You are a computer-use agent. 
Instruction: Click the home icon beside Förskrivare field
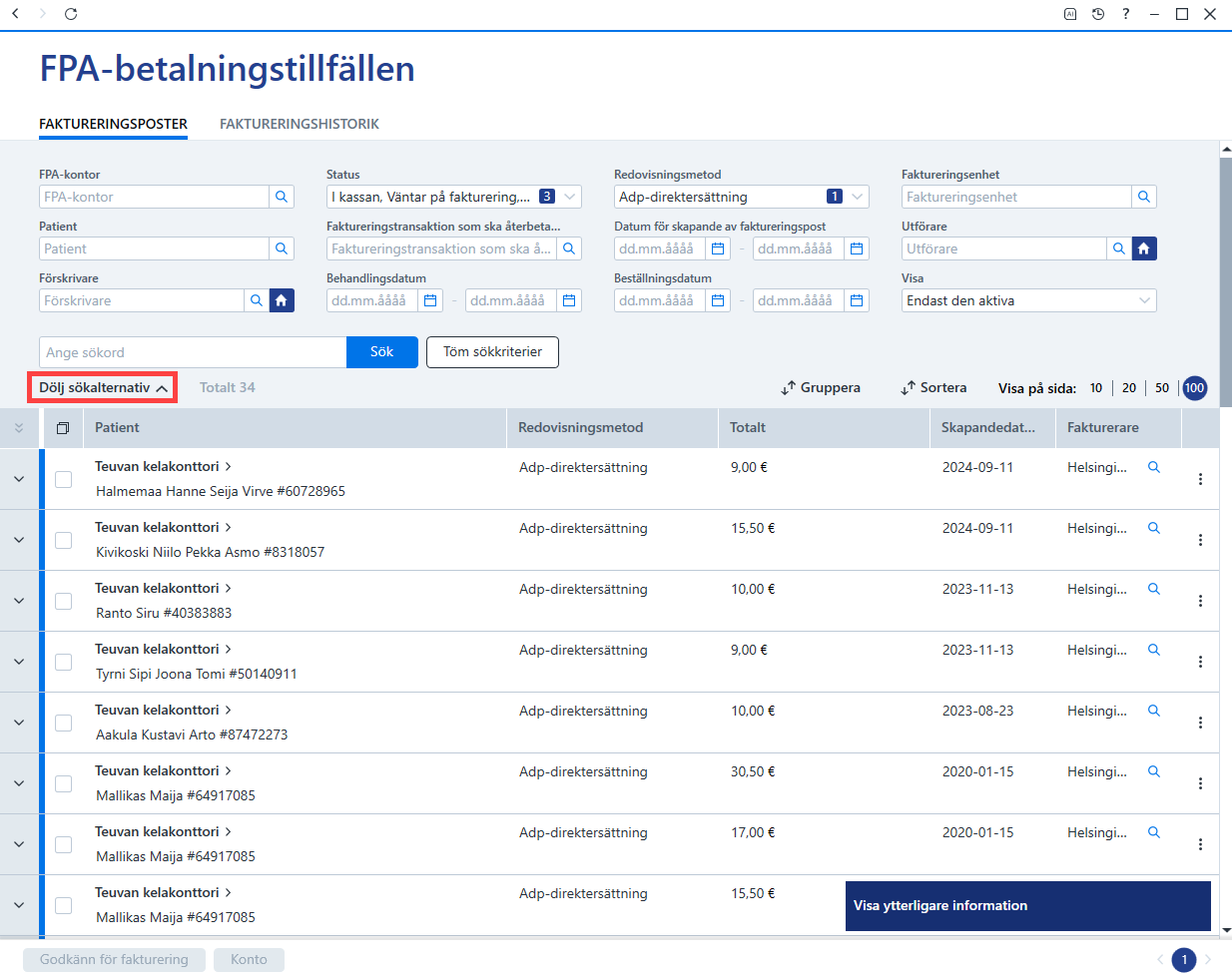[x=282, y=300]
